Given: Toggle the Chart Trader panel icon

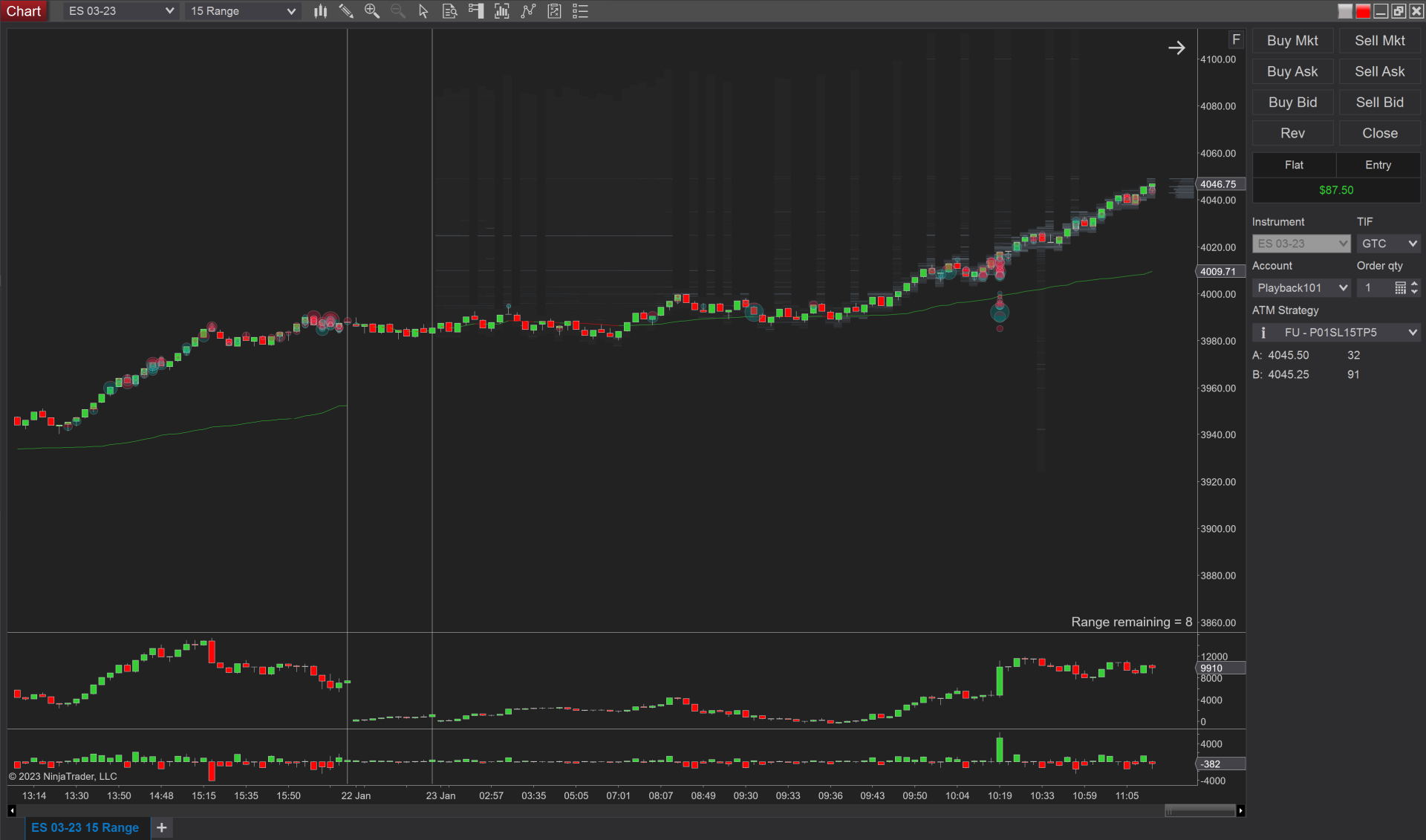Looking at the screenshot, I should (476, 11).
